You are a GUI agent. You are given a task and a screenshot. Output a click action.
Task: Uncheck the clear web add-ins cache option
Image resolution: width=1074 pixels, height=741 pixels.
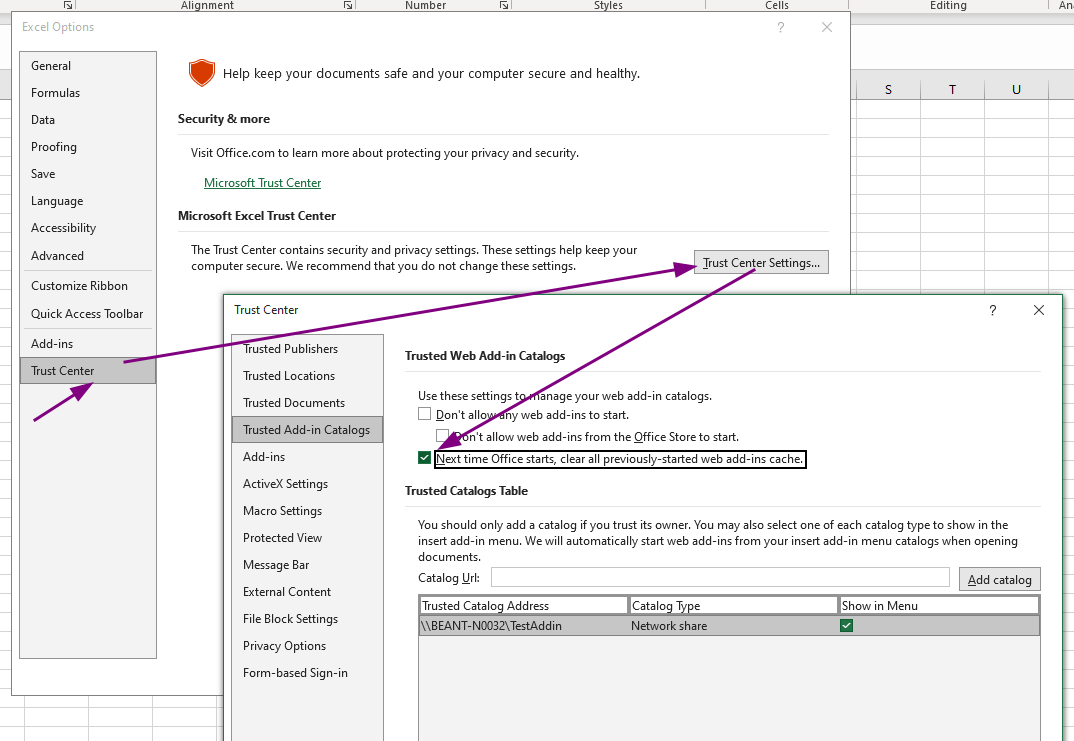click(425, 459)
